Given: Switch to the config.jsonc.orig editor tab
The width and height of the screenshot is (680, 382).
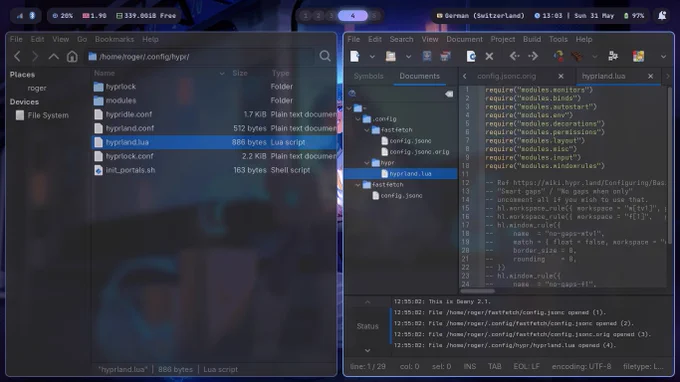Looking at the screenshot, I should [507, 76].
